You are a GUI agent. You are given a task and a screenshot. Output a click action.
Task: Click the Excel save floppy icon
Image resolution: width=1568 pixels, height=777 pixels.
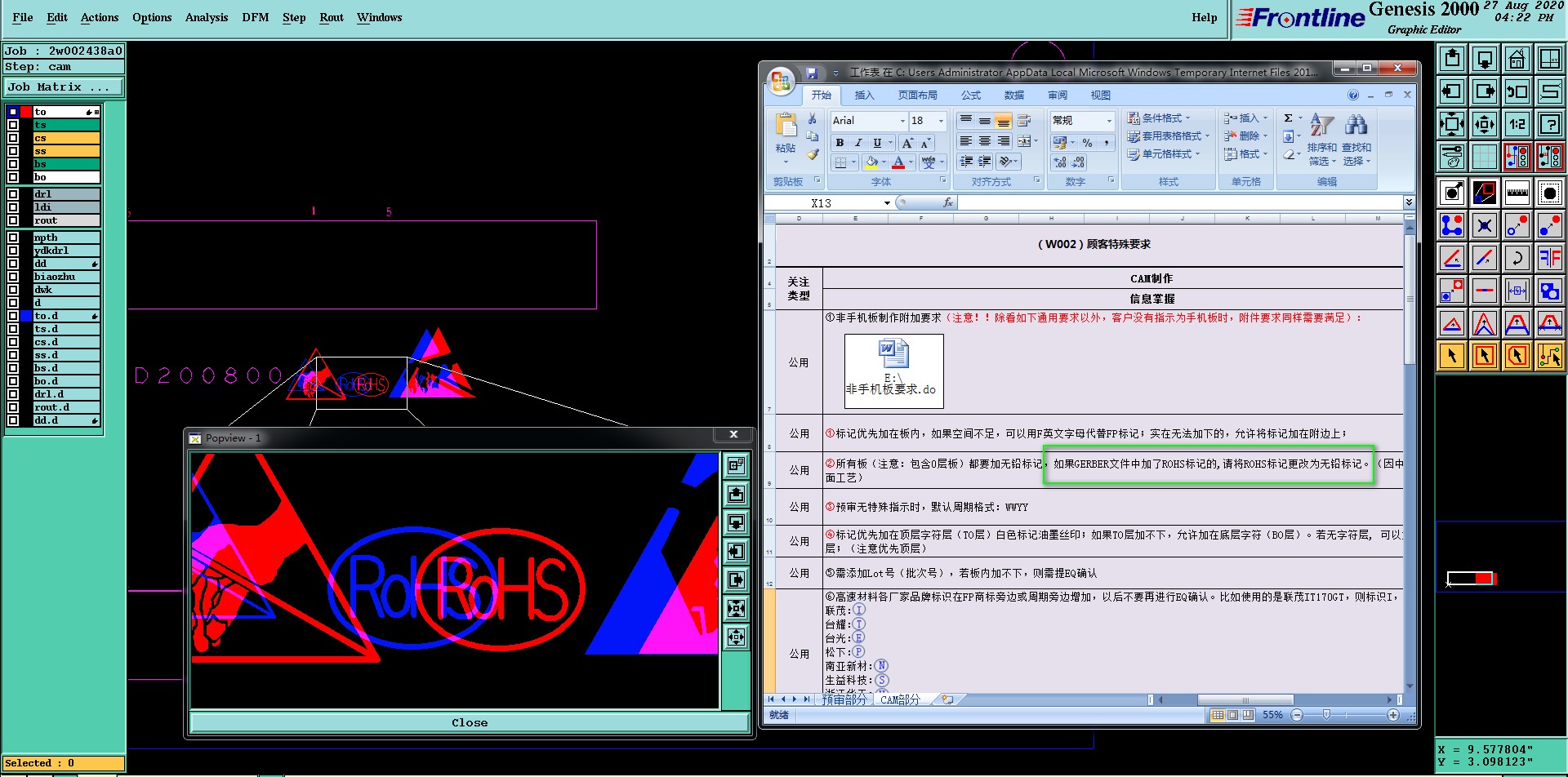click(x=811, y=73)
